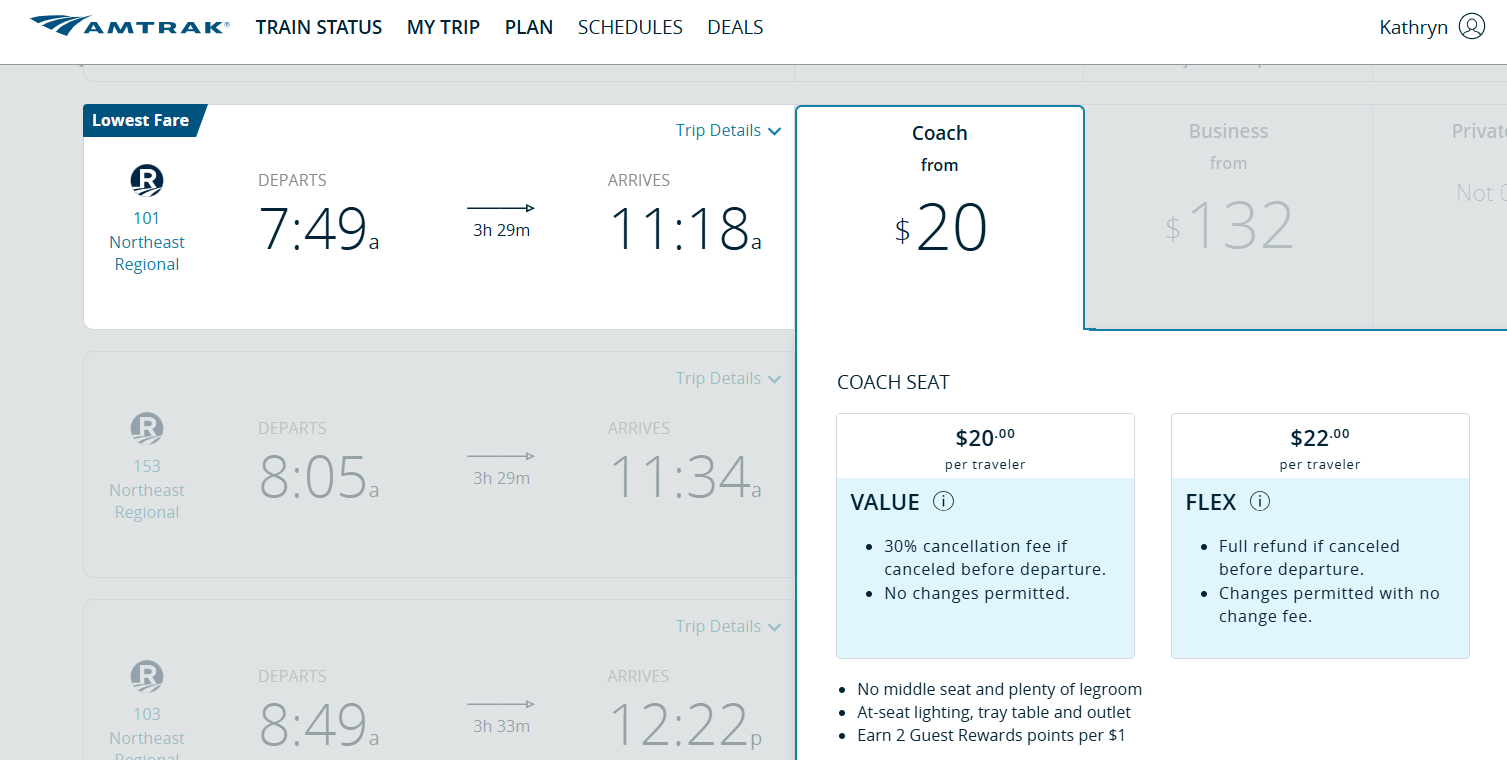The height and width of the screenshot is (760, 1507).
Task: Select the 8:49a departure train card
Action: (x=439, y=680)
